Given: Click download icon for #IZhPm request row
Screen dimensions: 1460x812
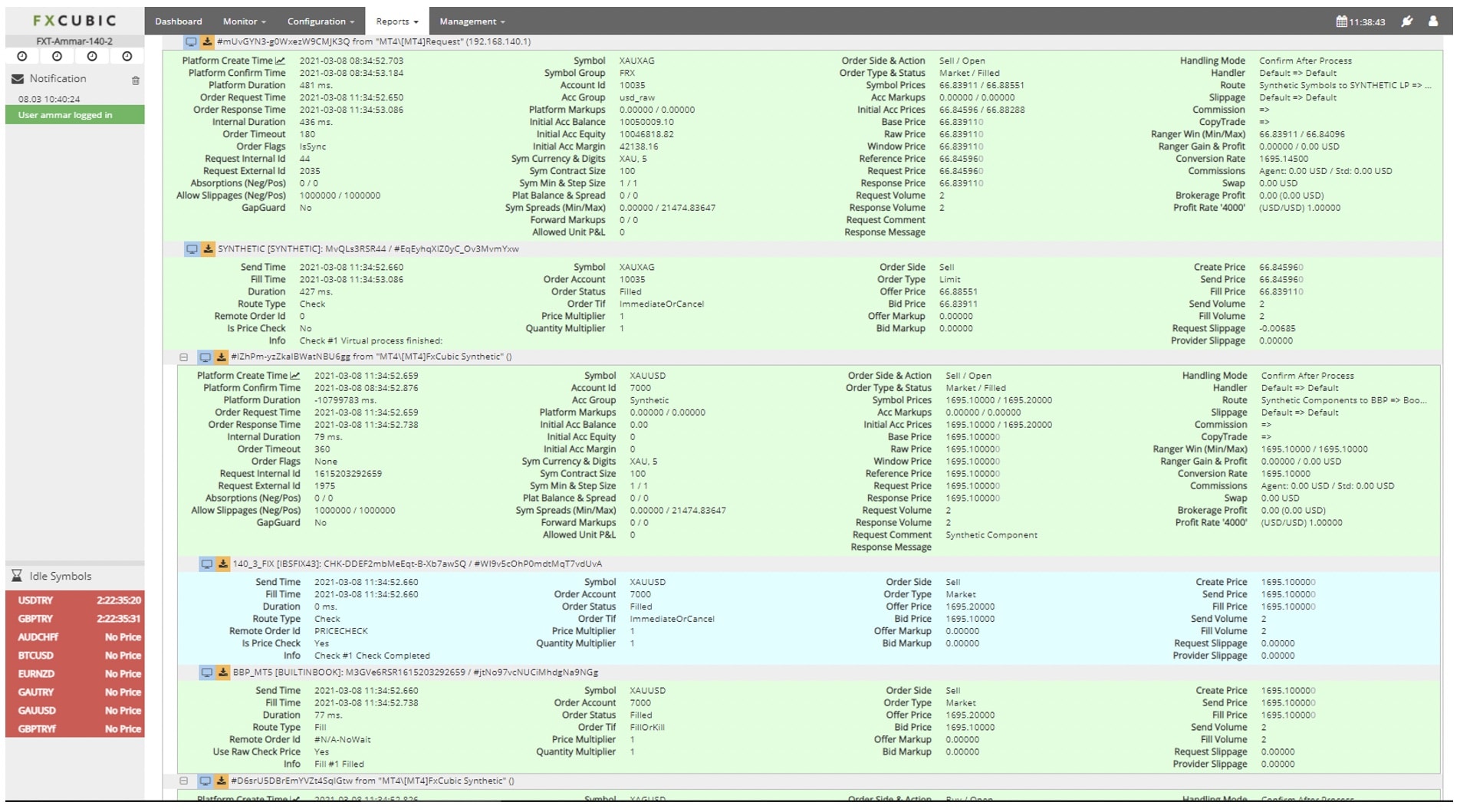Looking at the screenshot, I should (x=221, y=357).
